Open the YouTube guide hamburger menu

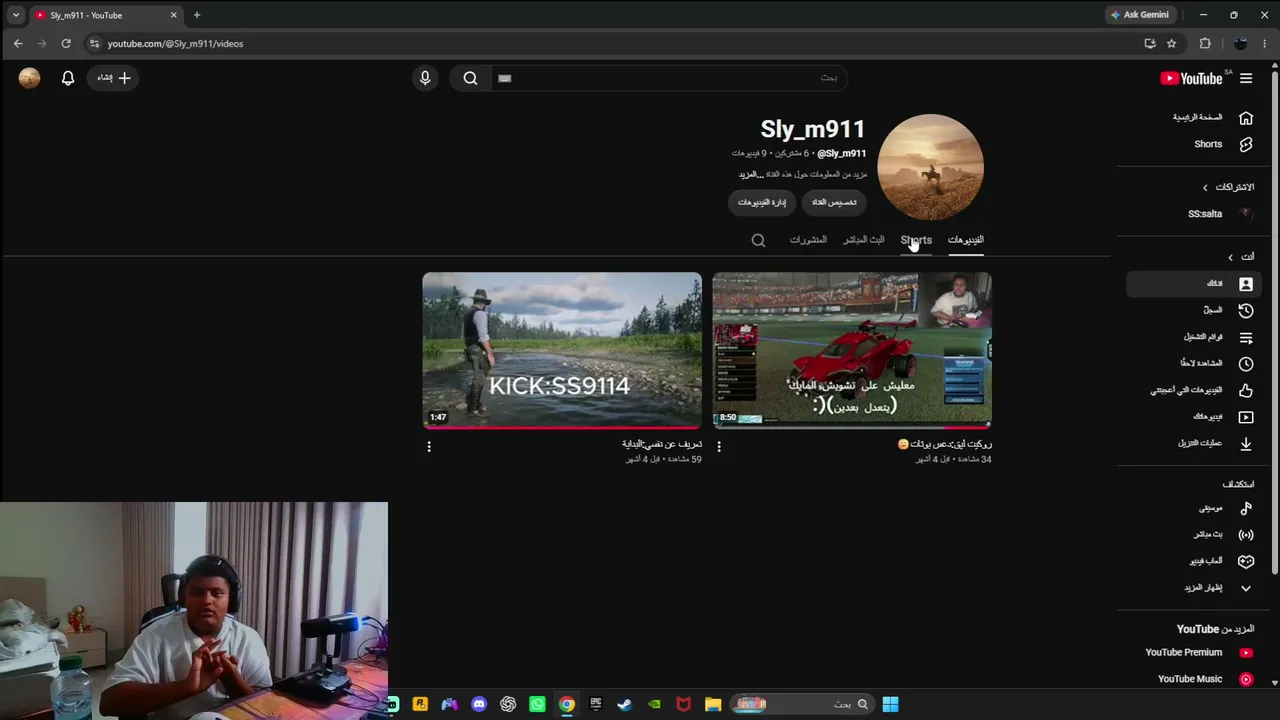click(1246, 78)
